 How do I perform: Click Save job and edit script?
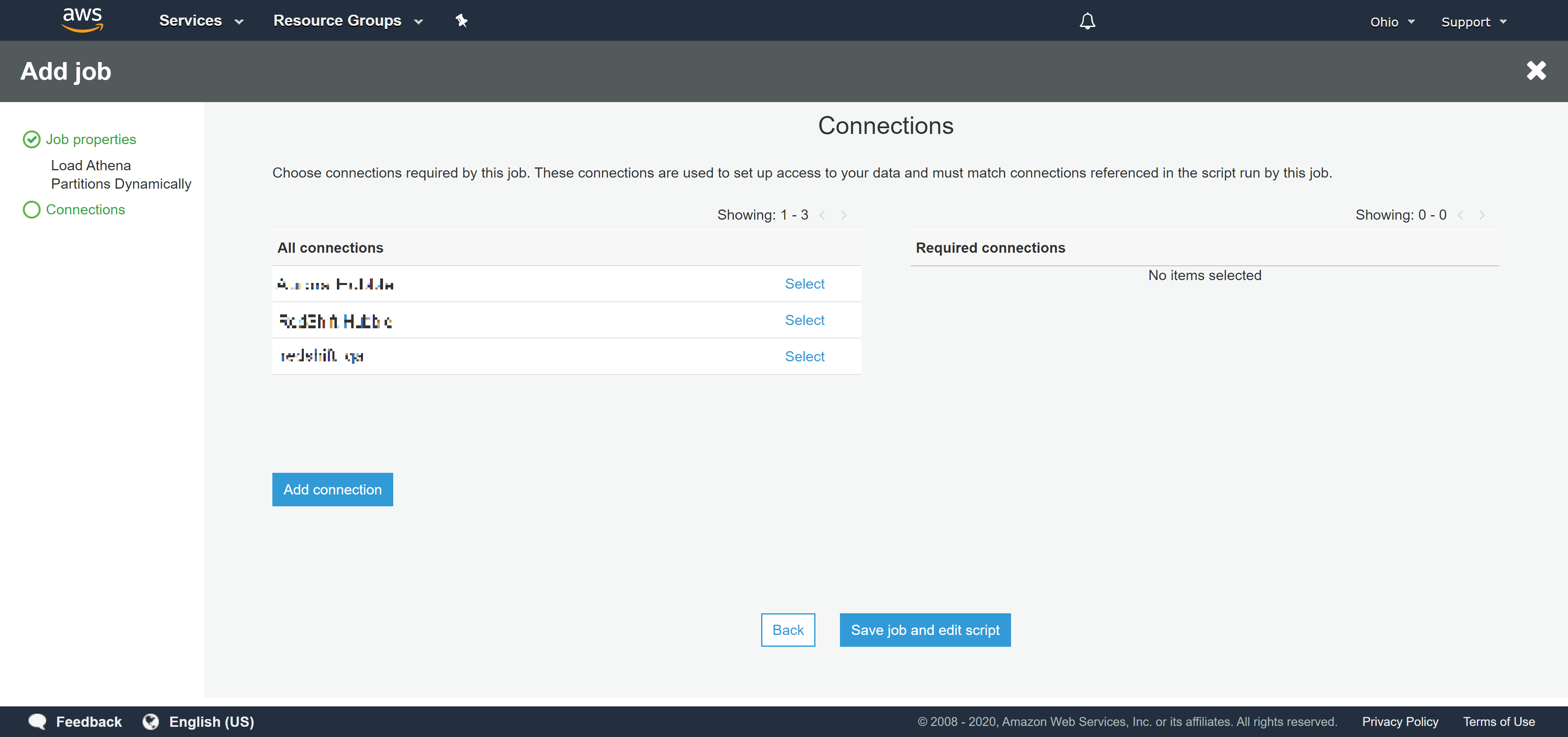924,630
